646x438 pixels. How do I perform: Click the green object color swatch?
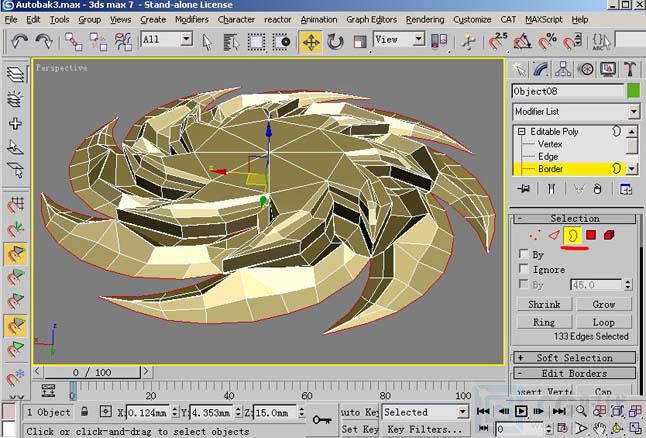pos(633,91)
